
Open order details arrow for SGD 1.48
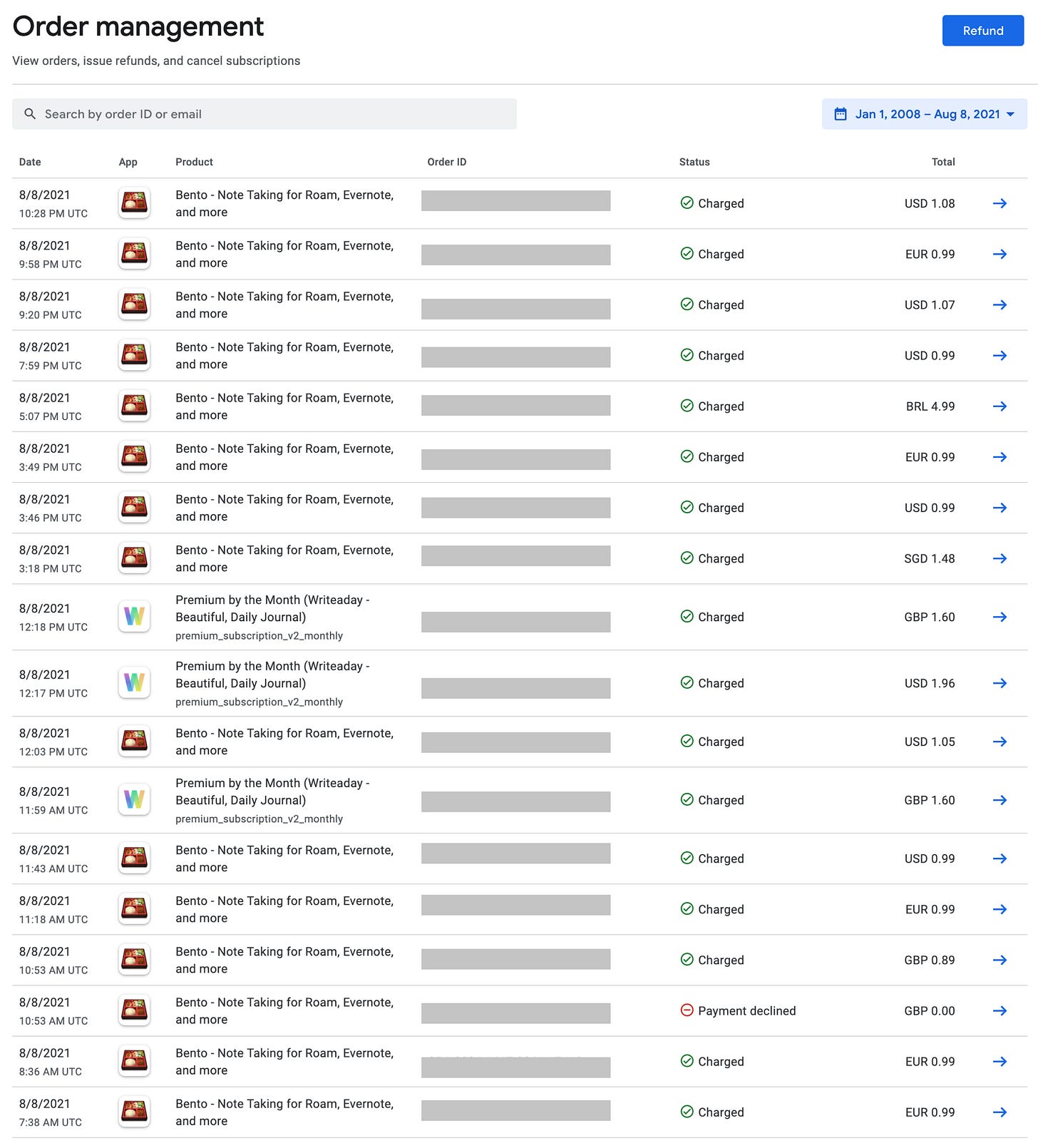pyautogui.click(x=1000, y=558)
